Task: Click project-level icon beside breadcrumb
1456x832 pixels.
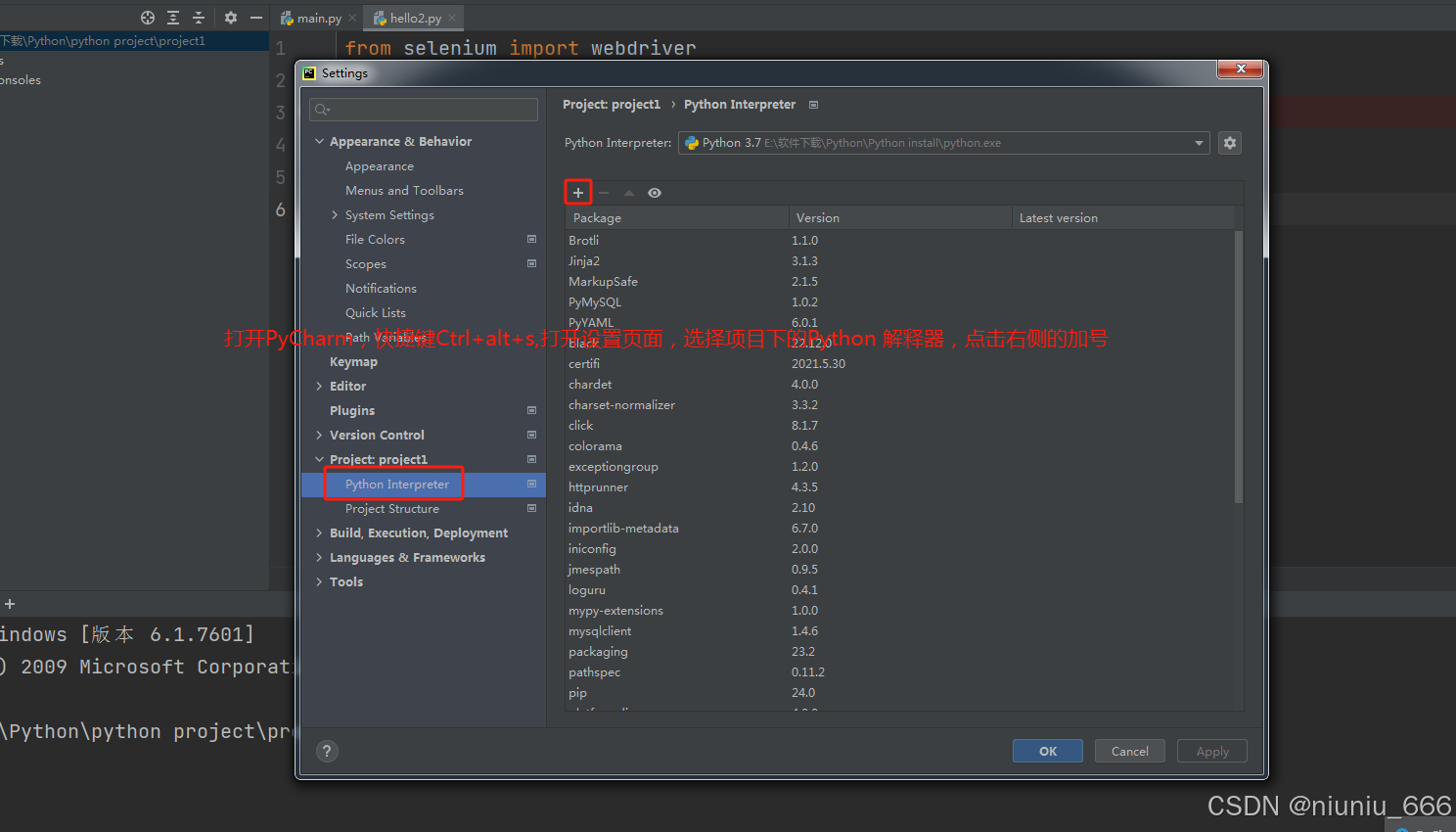Action: [813, 105]
